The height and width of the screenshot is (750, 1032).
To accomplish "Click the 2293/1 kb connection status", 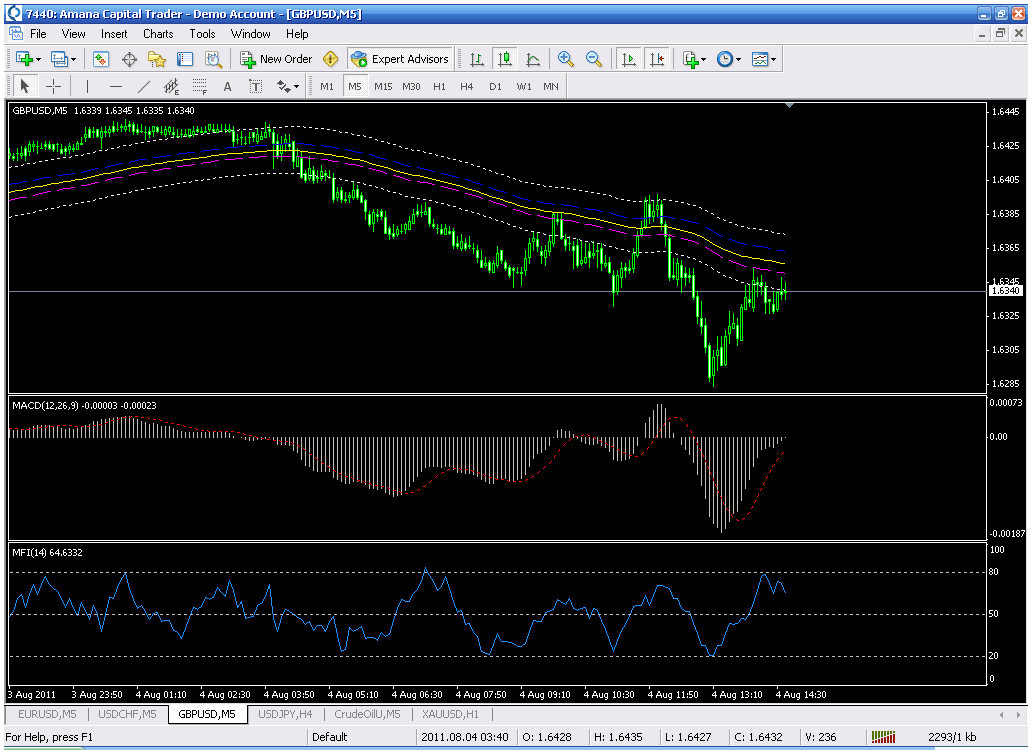I will 952,737.
